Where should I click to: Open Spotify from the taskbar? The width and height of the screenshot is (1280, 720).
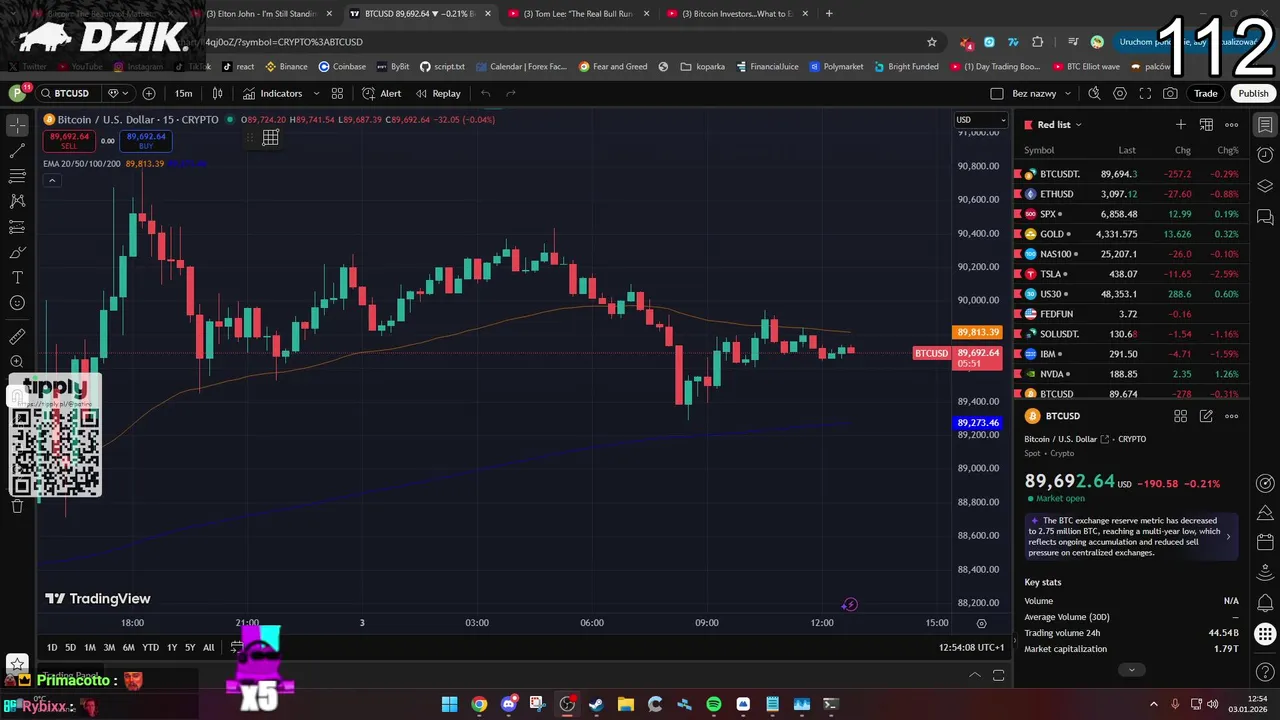pos(713,704)
